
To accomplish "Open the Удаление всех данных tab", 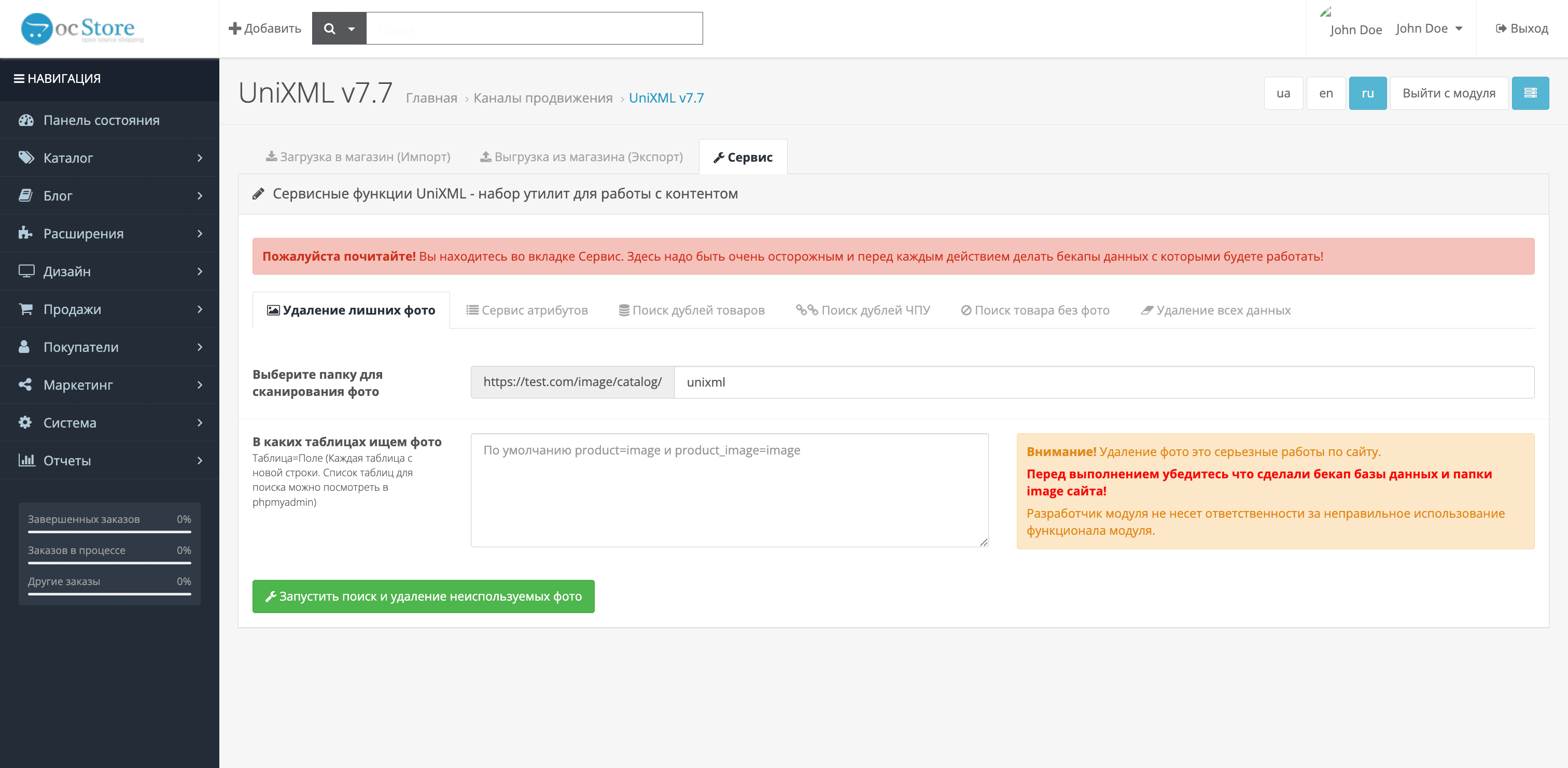I will click(1215, 310).
